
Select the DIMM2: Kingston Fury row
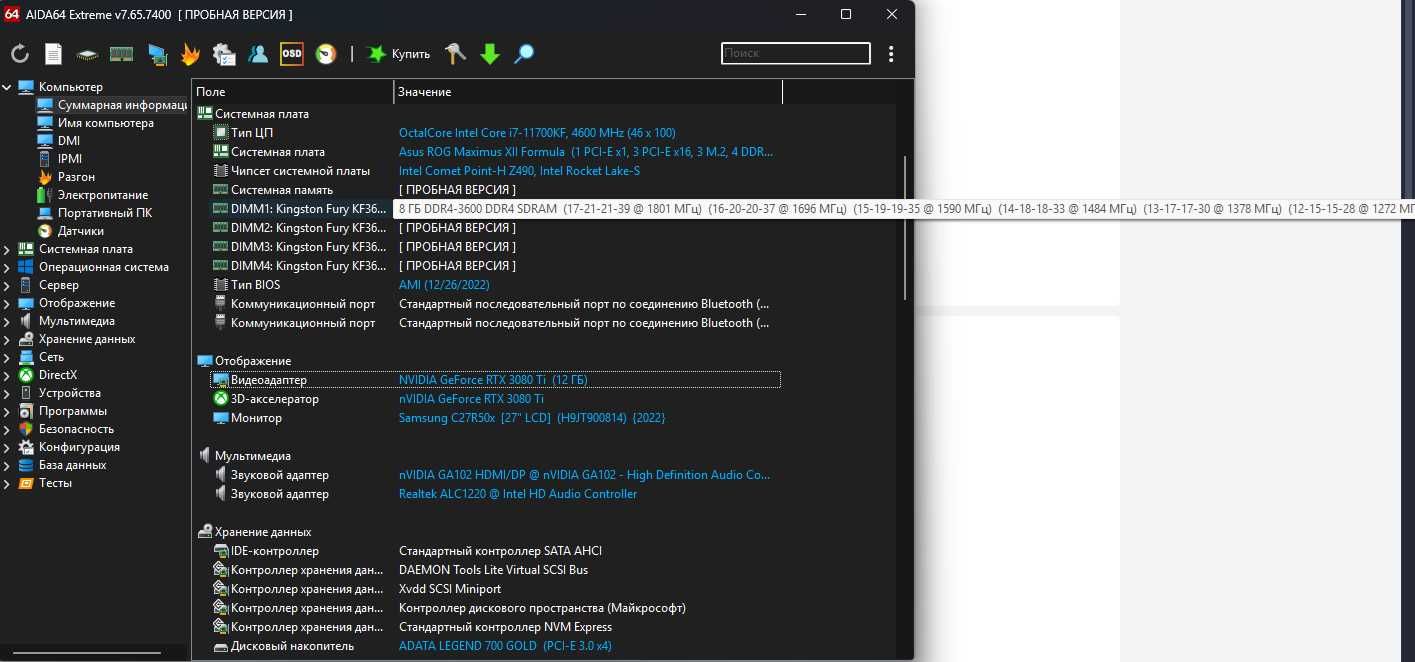click(x=495, y=228)
